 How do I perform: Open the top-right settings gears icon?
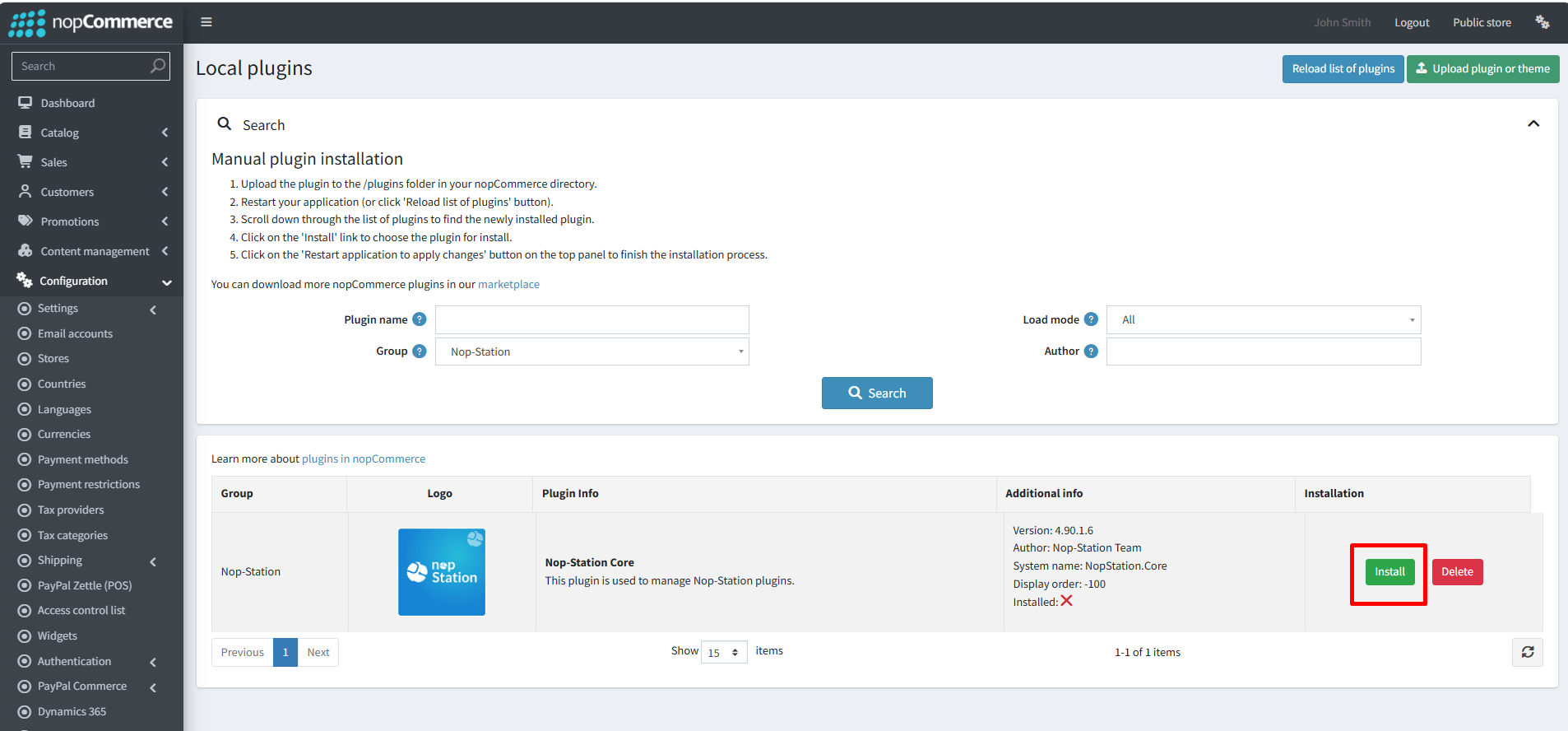pos(1542,22)
